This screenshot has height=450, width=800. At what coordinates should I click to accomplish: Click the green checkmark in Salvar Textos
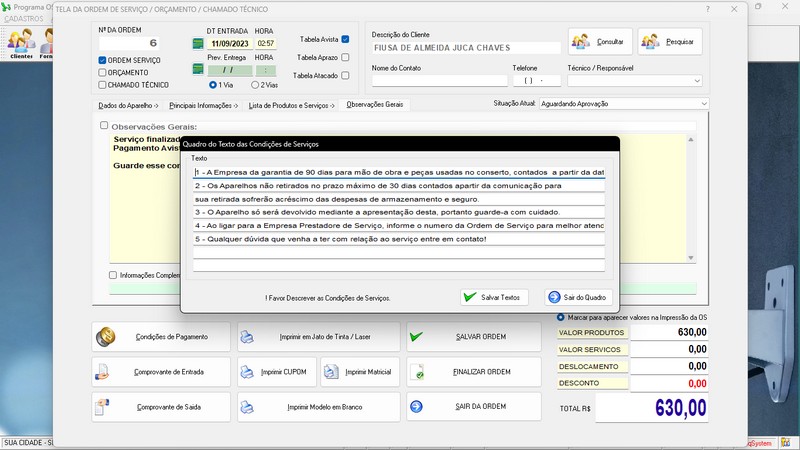point(470,297)
